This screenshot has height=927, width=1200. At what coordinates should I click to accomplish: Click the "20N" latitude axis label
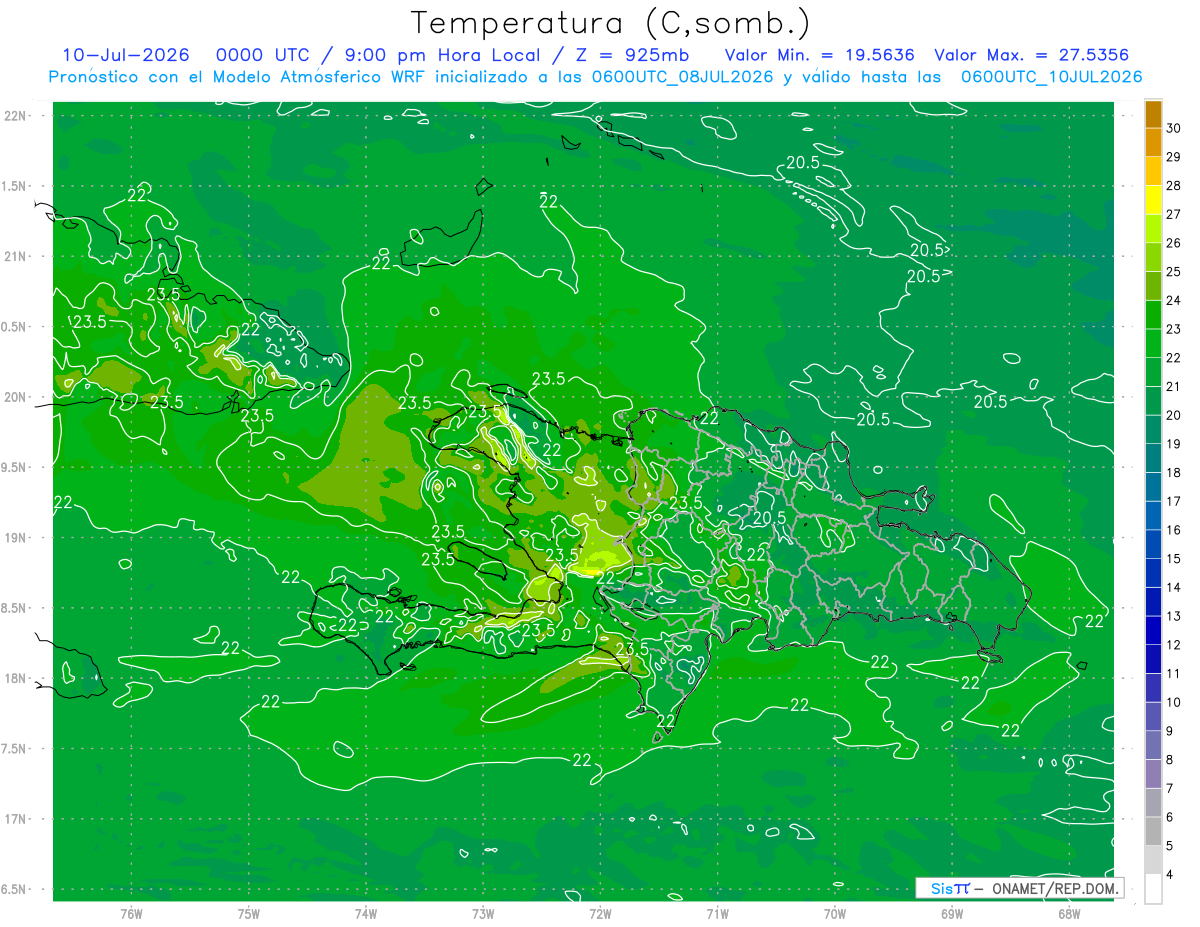coord(16,397)
